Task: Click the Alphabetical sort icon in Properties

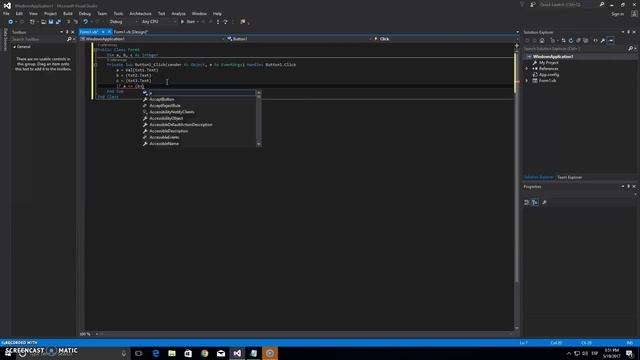Action: (535, 202)
